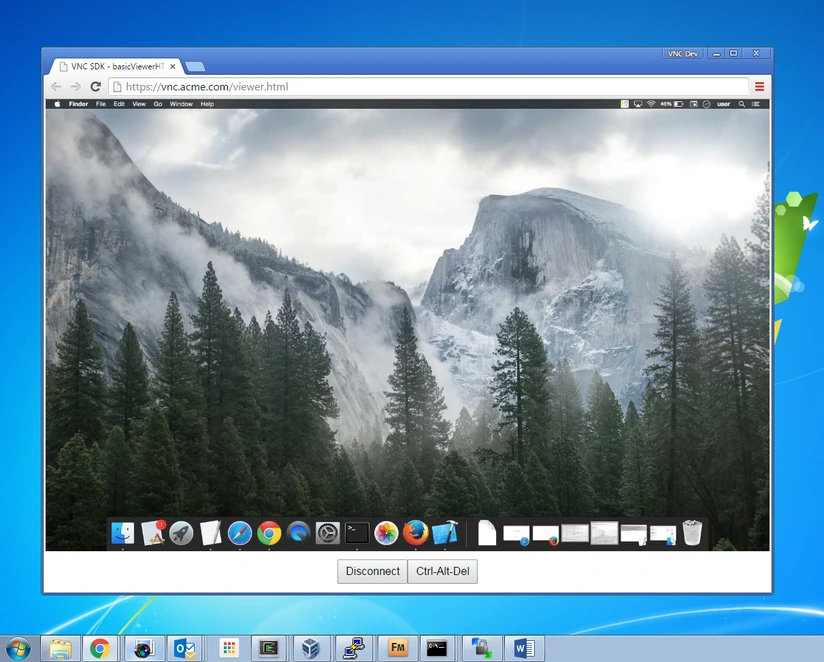Open the Windows Start menu
This screenshot has width=824, height=662.
coord(18,648)
